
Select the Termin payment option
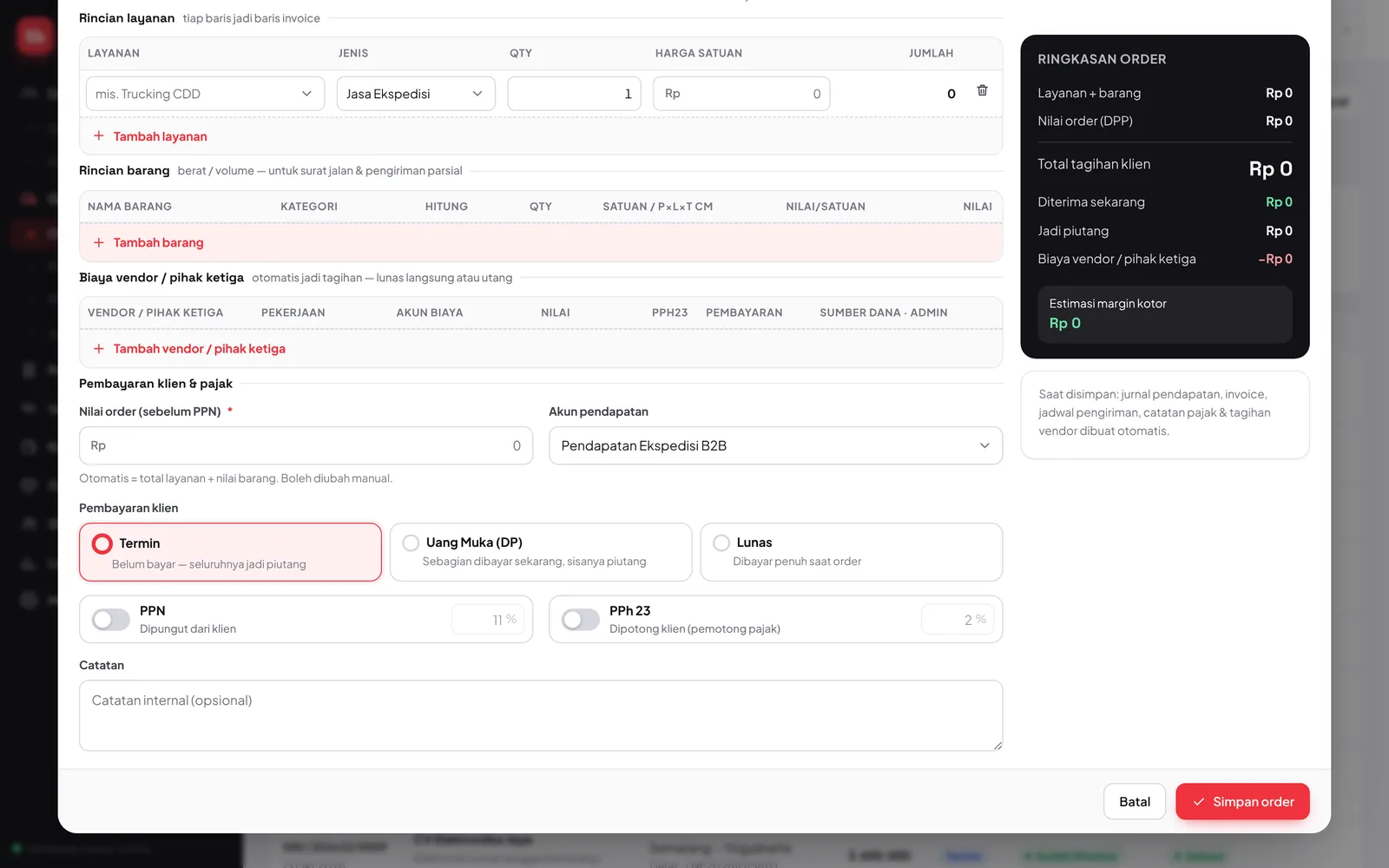[230, 552]
